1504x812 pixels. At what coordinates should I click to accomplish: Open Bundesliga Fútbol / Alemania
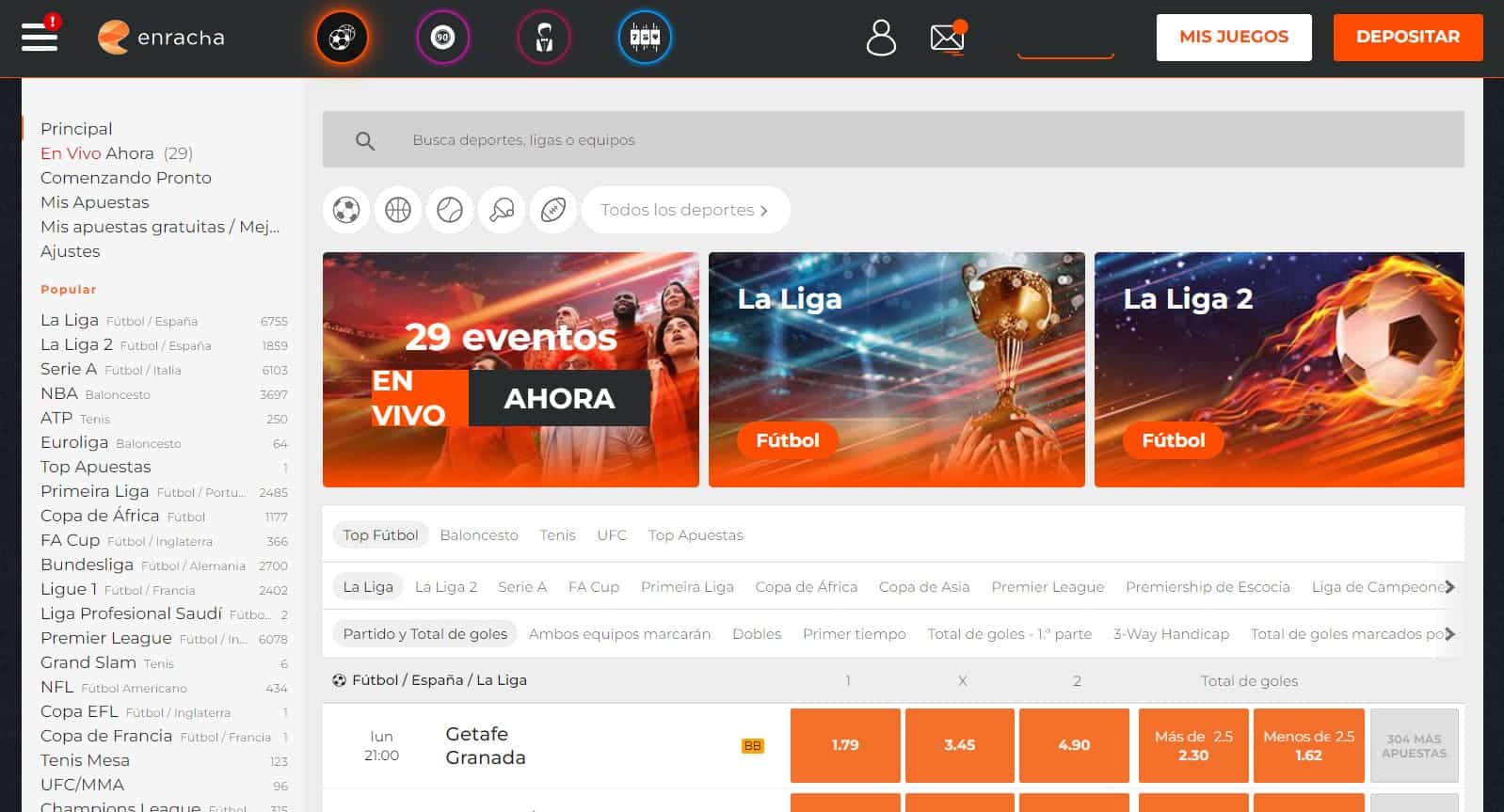[x=164, y=565]
